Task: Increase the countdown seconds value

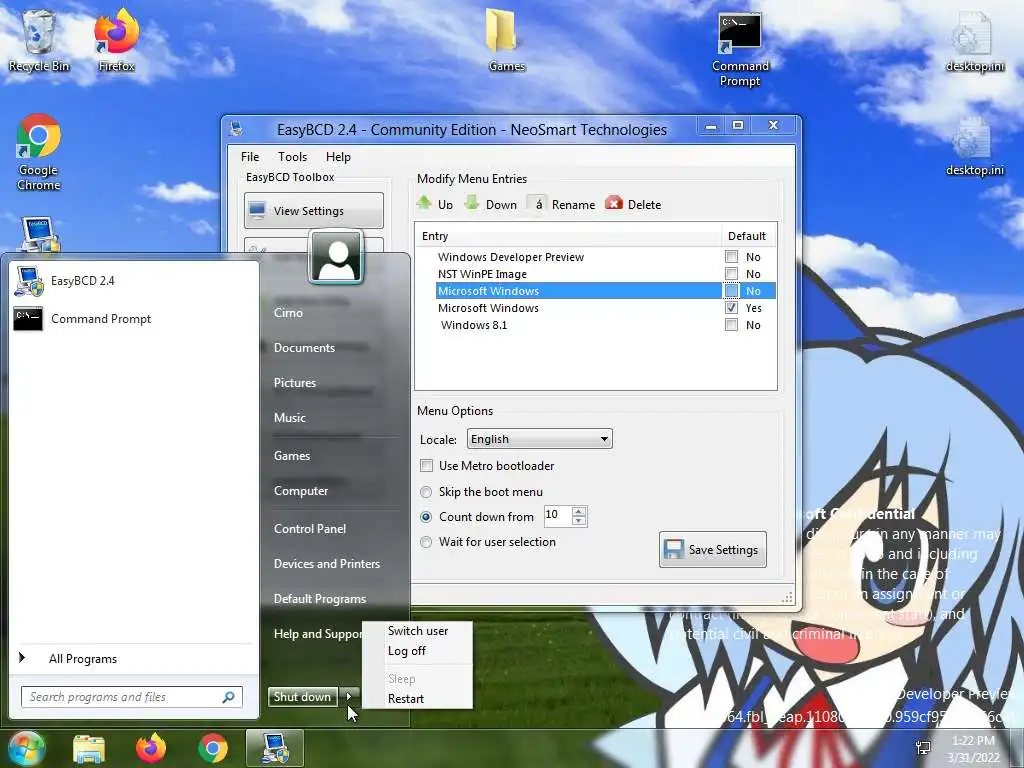Action: (579, 511)
